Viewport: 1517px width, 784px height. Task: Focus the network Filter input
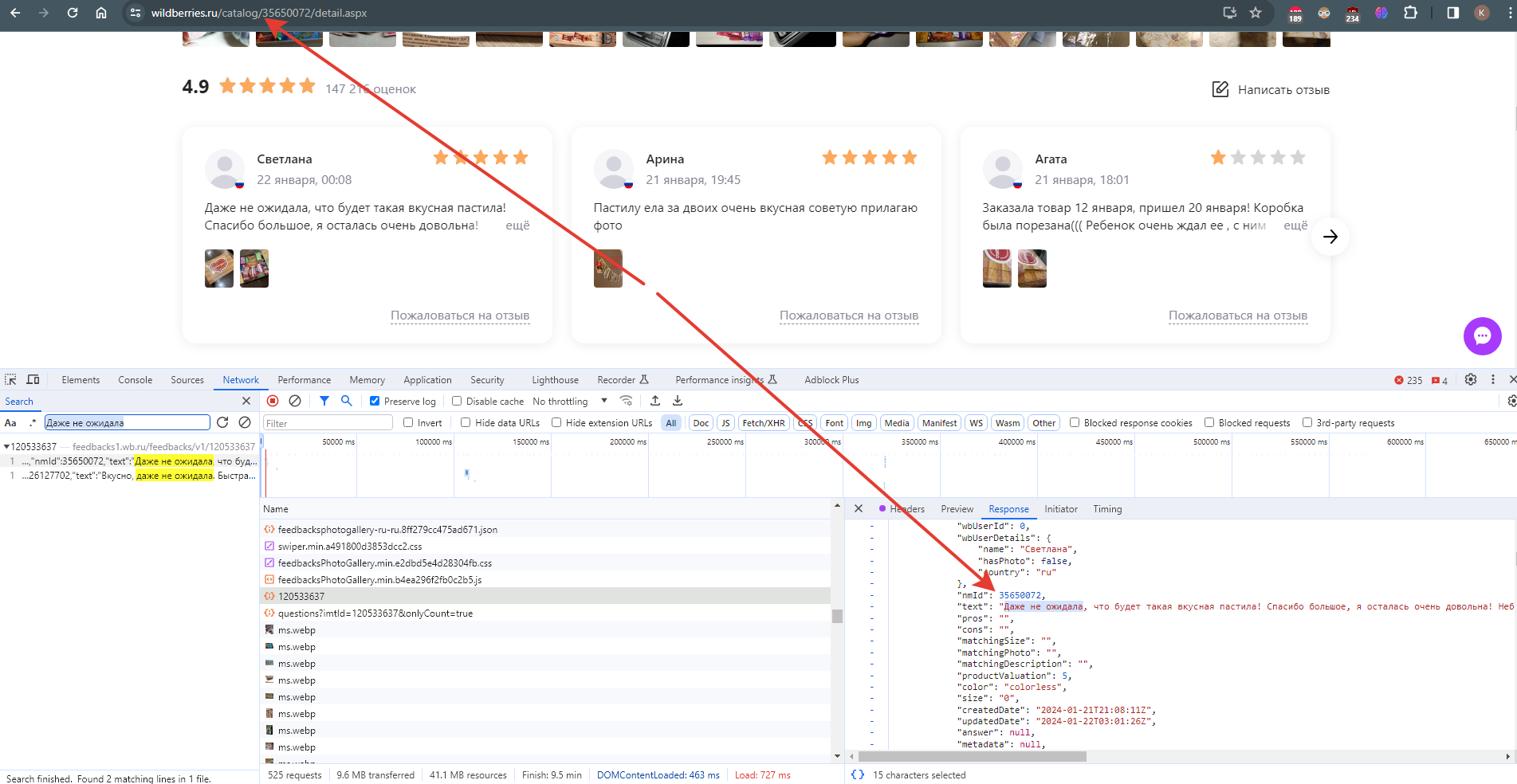click(x=328, y=423)
